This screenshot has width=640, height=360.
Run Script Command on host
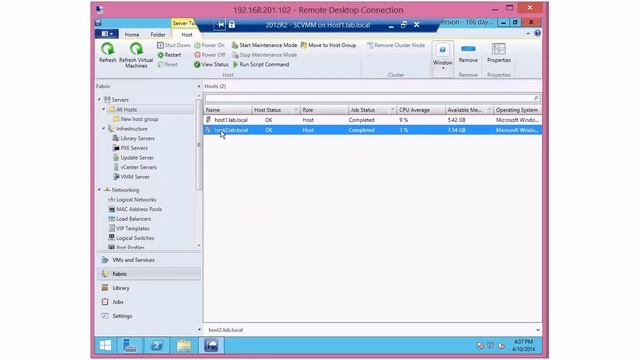point(261,64)
